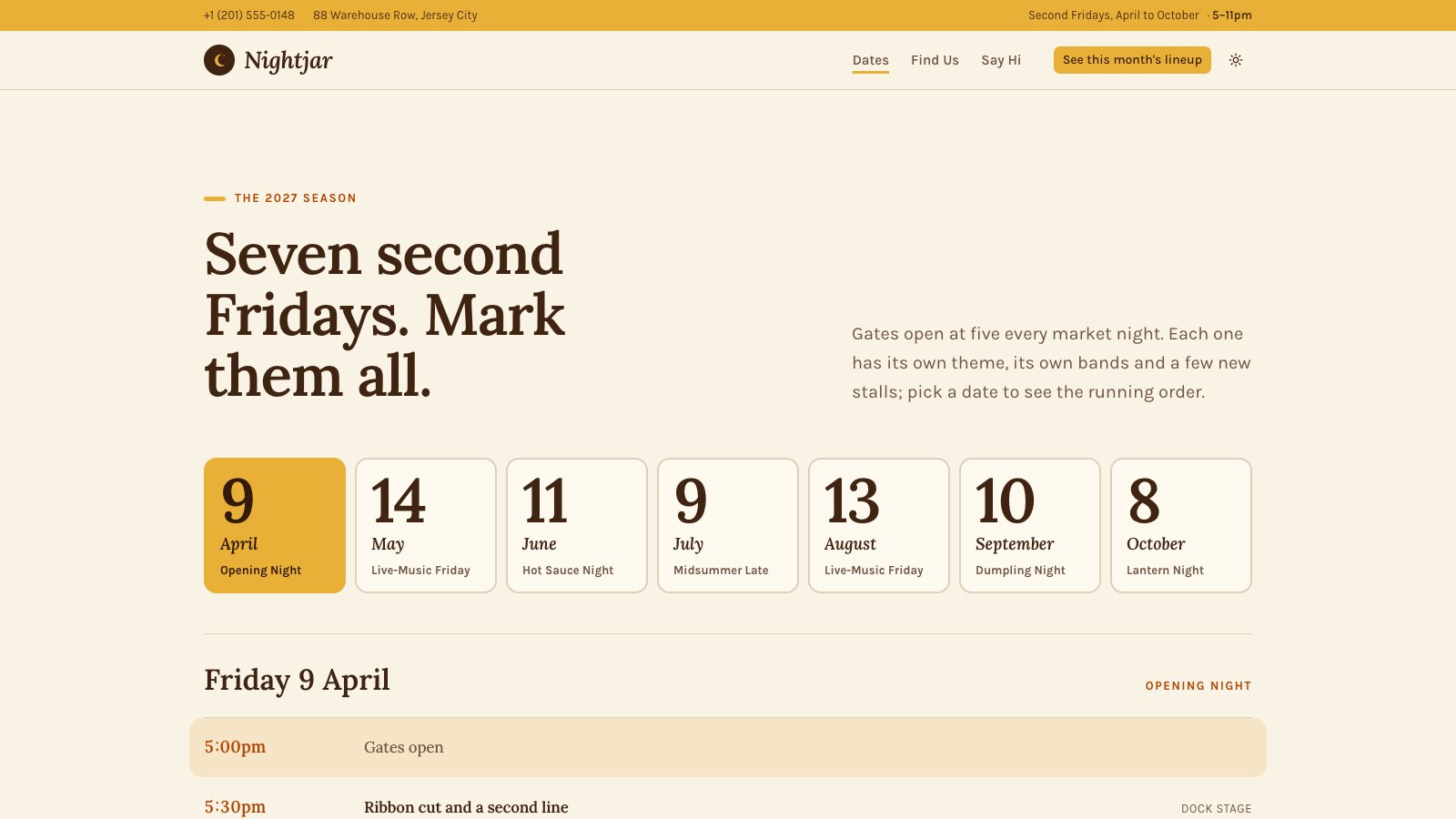Click the 88 Warehouse Row address
This screenshot has height=819, width=1456.
(x=395, y=15)
